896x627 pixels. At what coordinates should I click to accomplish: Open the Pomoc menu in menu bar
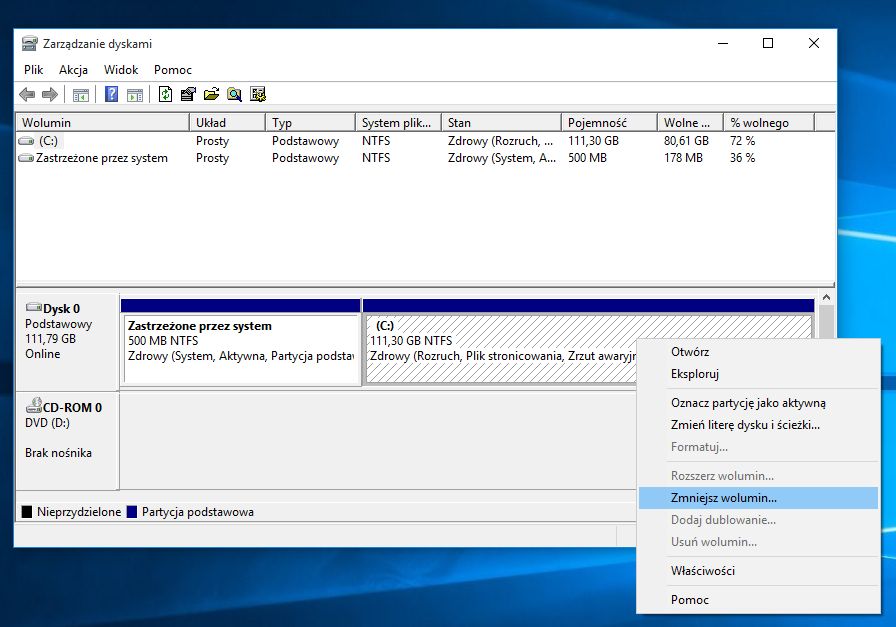pos(173,70)
